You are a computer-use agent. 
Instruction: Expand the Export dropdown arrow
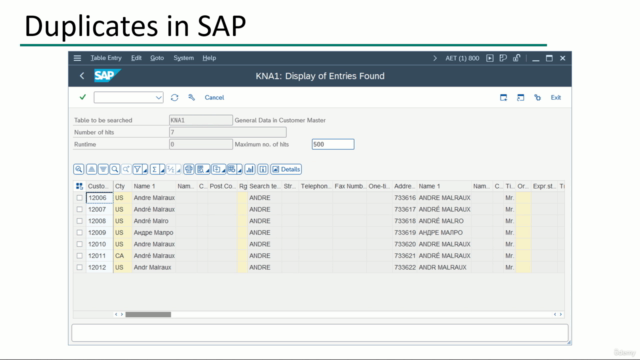click(x=224, y=170)
